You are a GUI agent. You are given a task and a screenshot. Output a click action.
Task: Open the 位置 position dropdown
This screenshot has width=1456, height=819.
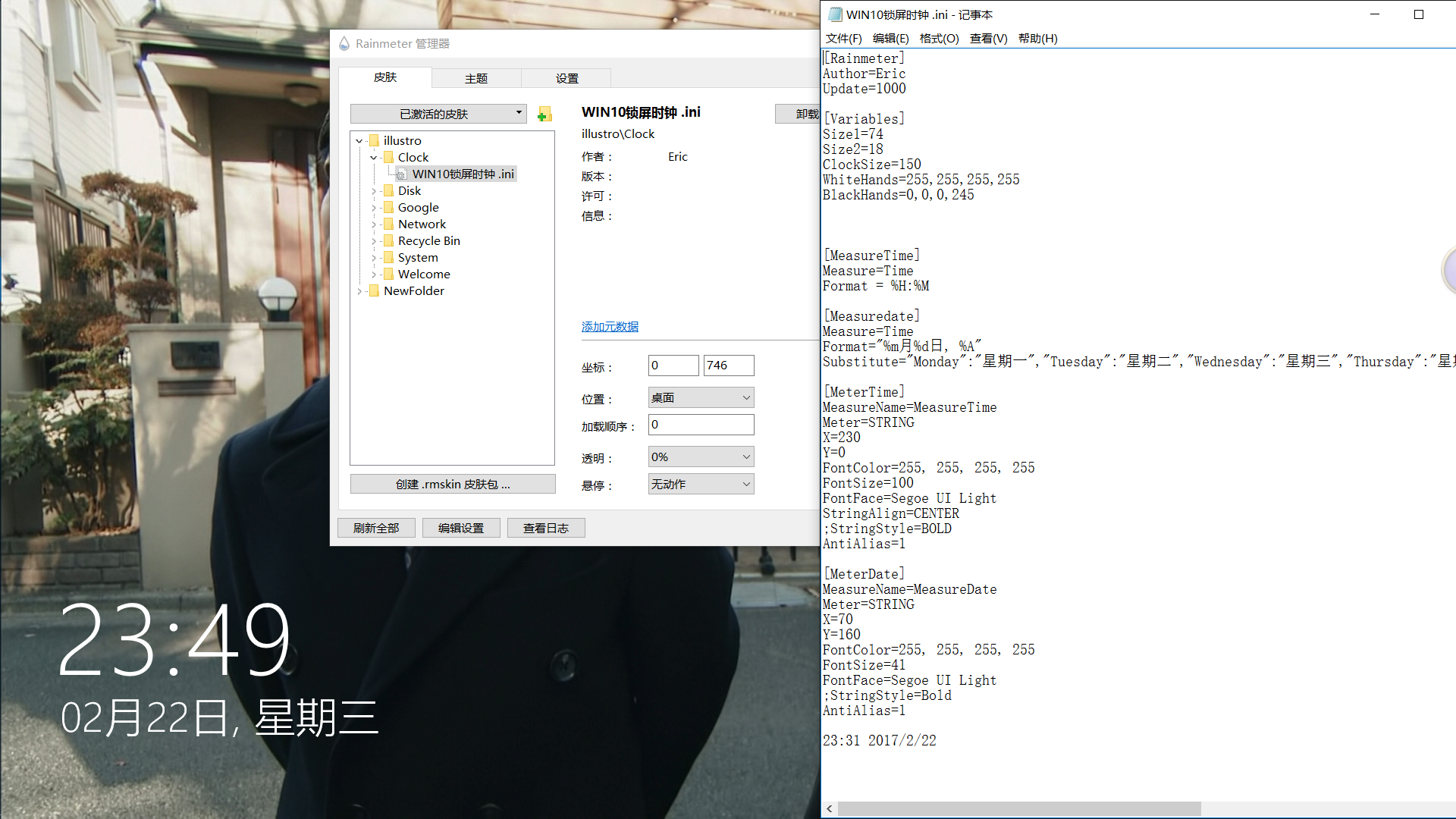pos(701,397)
